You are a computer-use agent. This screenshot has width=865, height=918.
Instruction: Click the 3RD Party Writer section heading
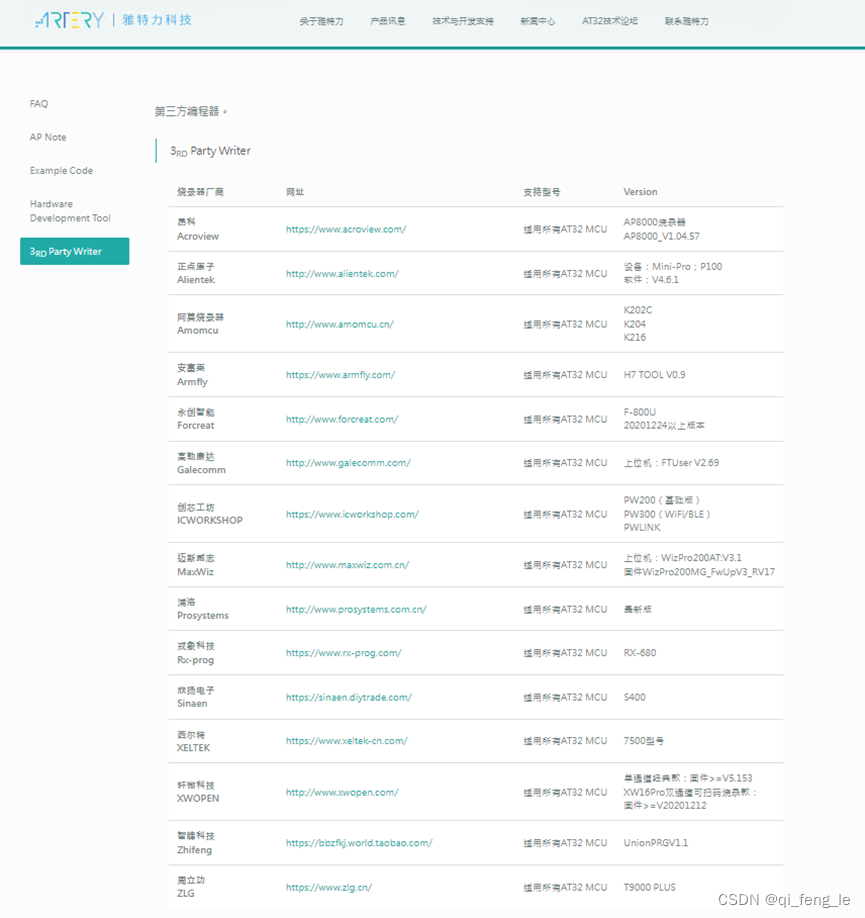210,151
